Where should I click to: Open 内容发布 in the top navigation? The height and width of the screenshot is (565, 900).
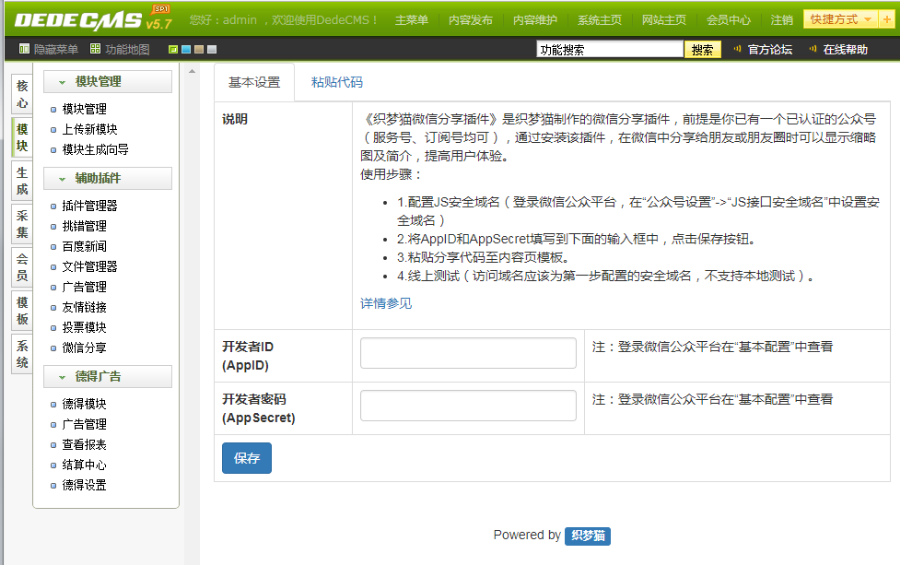[471, 20]
